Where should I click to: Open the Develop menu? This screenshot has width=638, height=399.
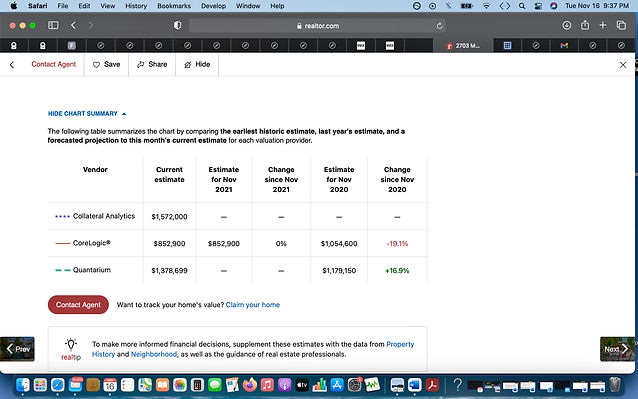pyautogui.click(x=213, y=6)
